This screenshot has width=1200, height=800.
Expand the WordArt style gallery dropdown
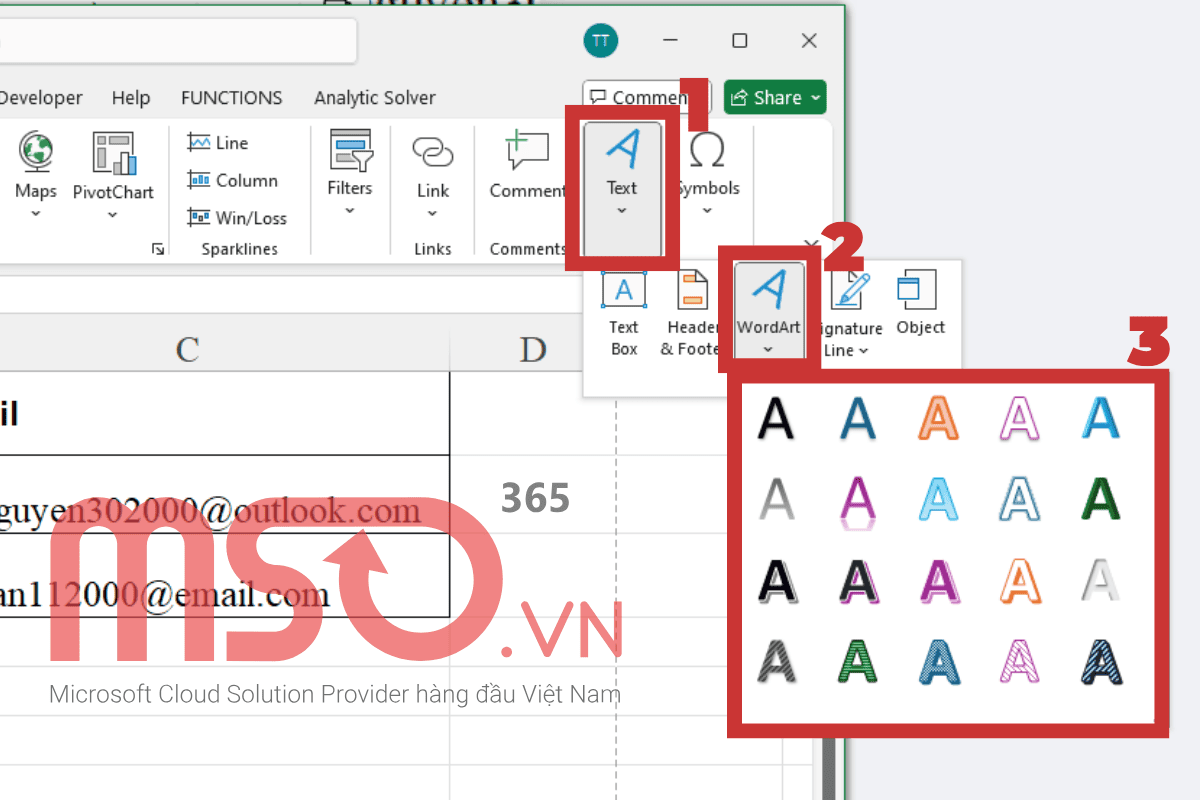pyautogui.click(x=768, y=350)
